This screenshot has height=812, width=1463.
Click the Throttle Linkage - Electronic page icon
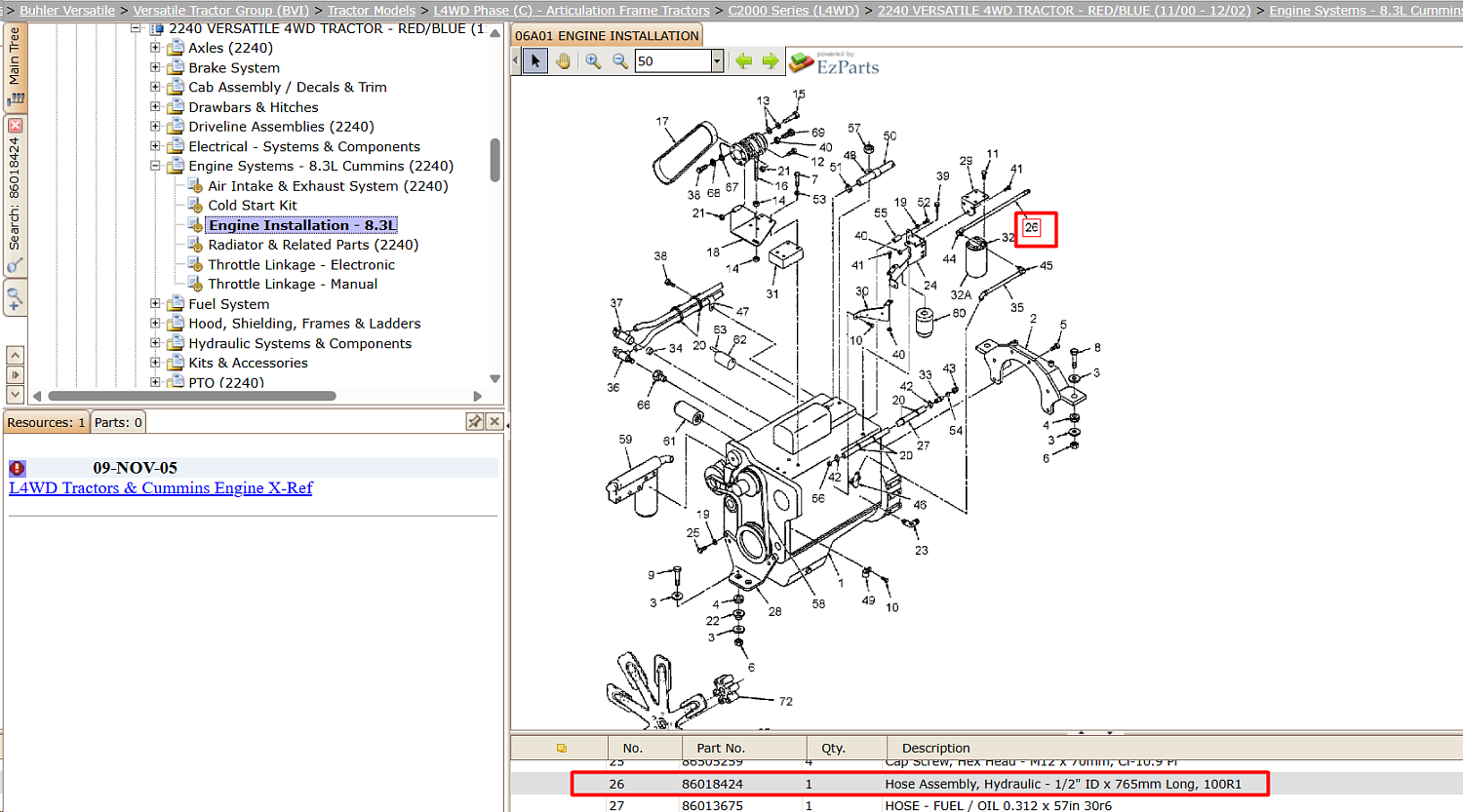tap(195, 264)
